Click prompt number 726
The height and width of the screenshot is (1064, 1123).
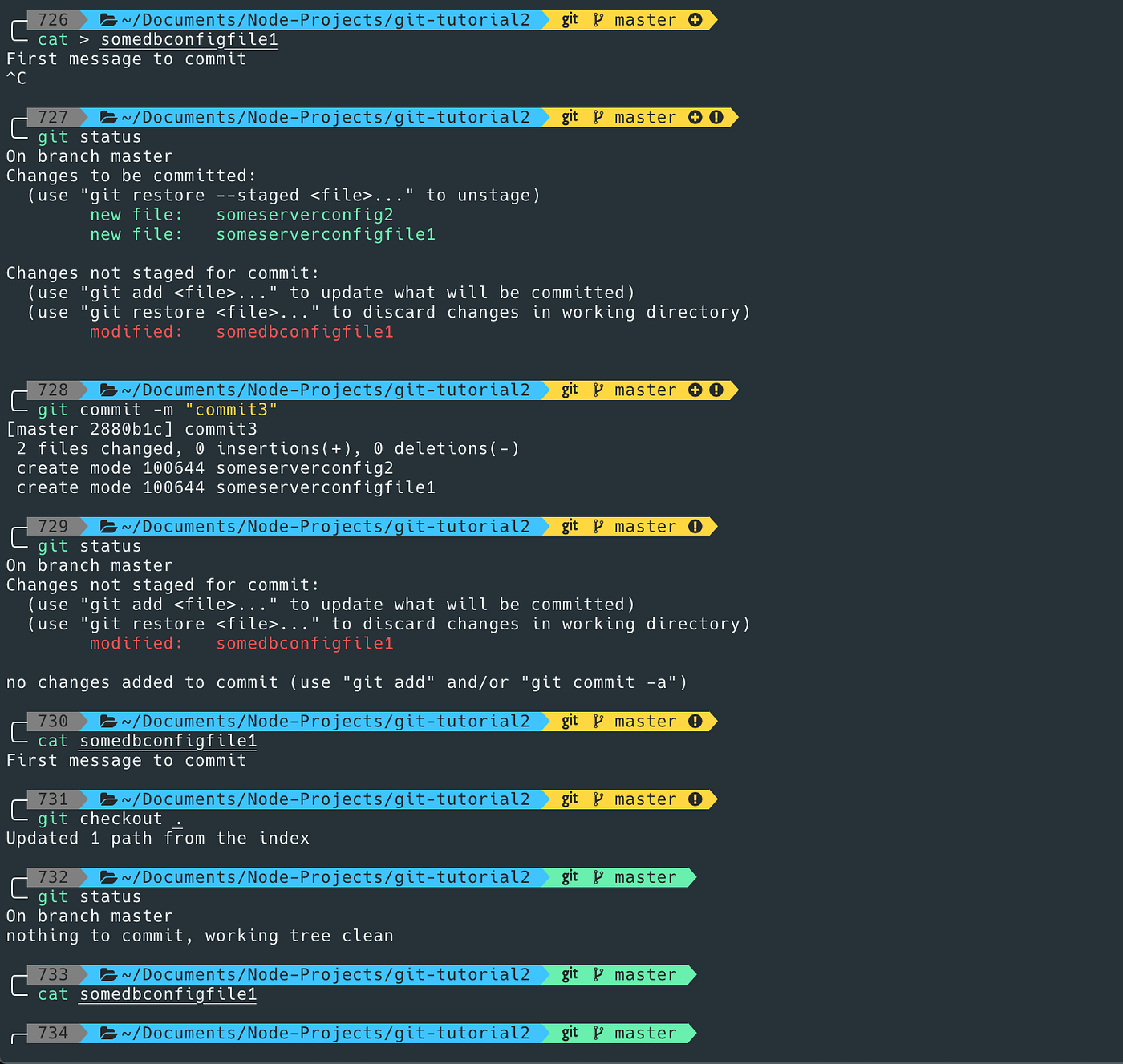(x=53, y=20)
